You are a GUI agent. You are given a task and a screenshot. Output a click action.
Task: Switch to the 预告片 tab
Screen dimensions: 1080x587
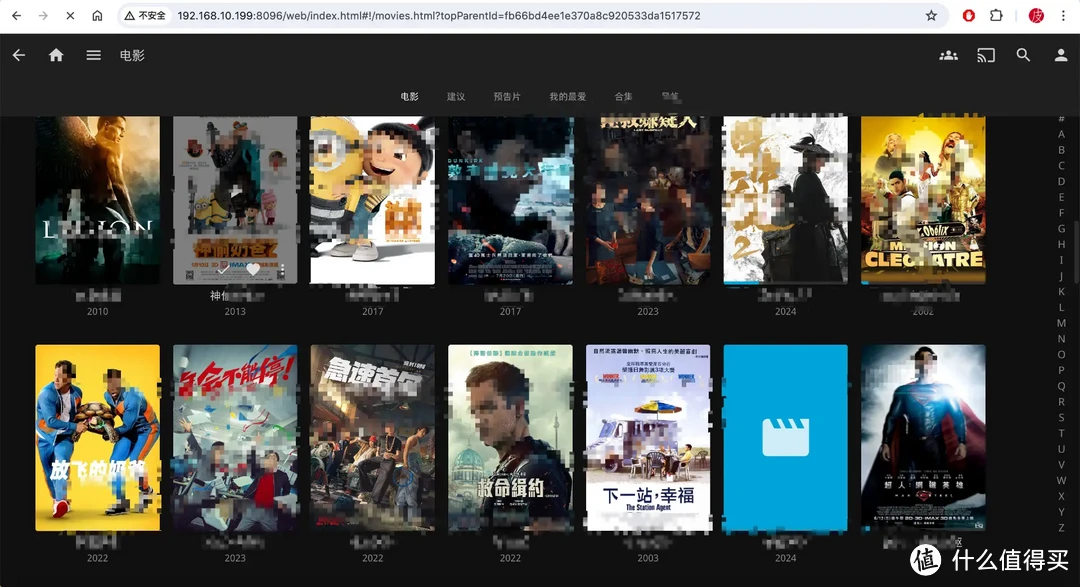click(507, 96)
